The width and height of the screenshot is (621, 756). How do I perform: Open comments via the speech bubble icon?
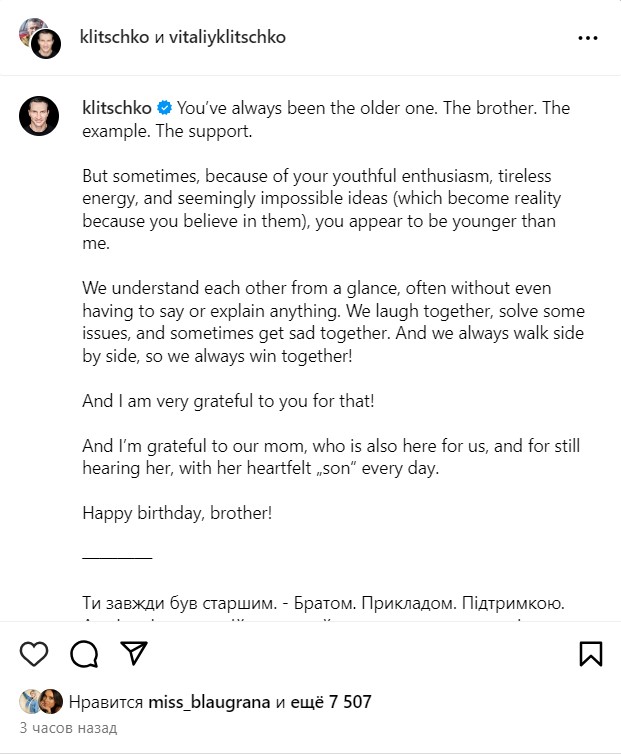(x=84, y=653)
